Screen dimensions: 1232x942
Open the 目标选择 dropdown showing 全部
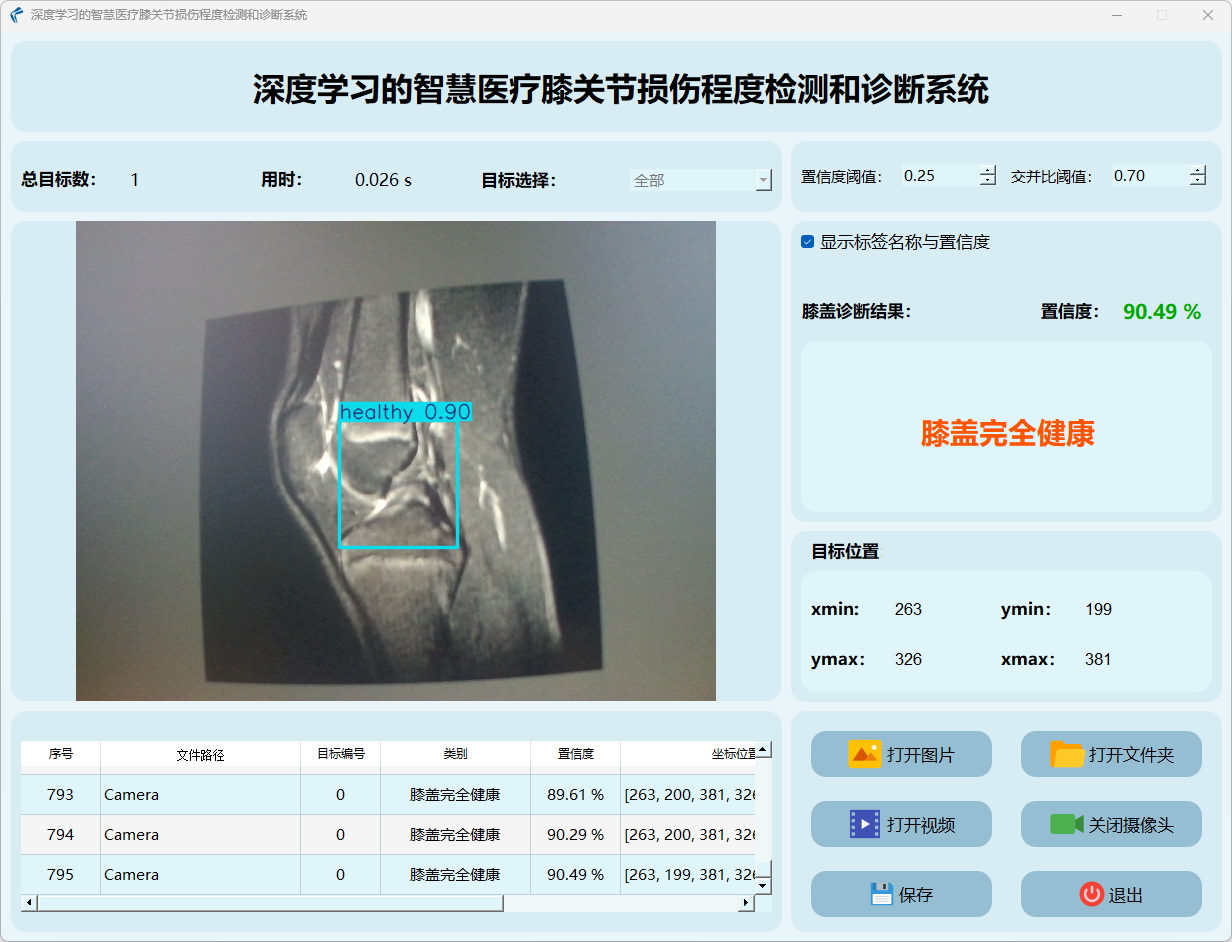pos(701,180)
